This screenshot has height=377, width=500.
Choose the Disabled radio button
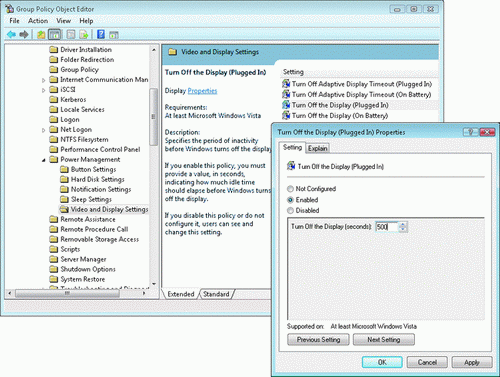click(290, 211)
